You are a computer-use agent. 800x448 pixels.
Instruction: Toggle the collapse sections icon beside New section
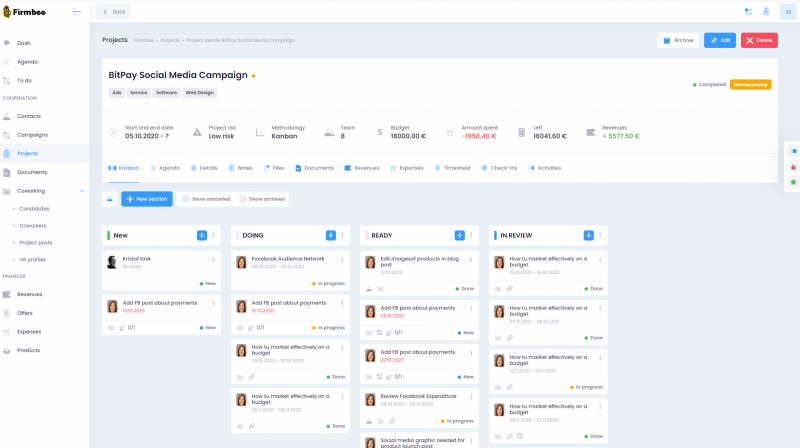click(x=110, y=199)
